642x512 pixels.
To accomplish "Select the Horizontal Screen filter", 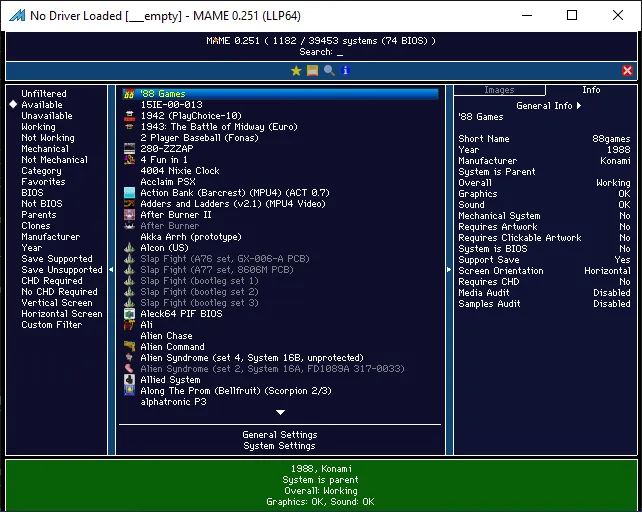I will pyautogui.click(x=62, y=314).
